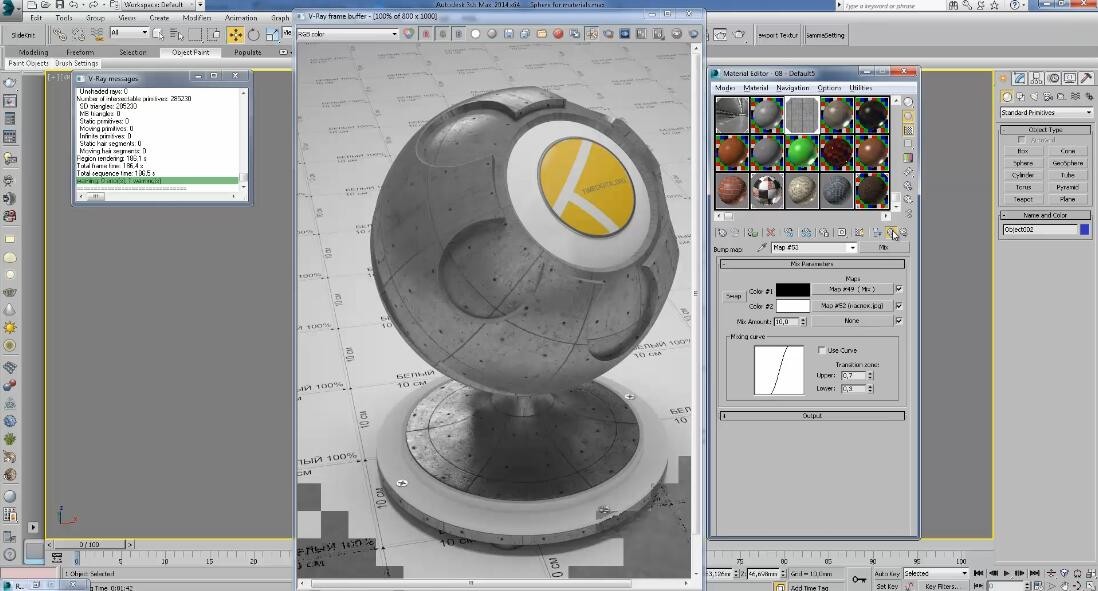Click the Map #49 (Mix) button
1098x591 pixels.
point(853,289)
